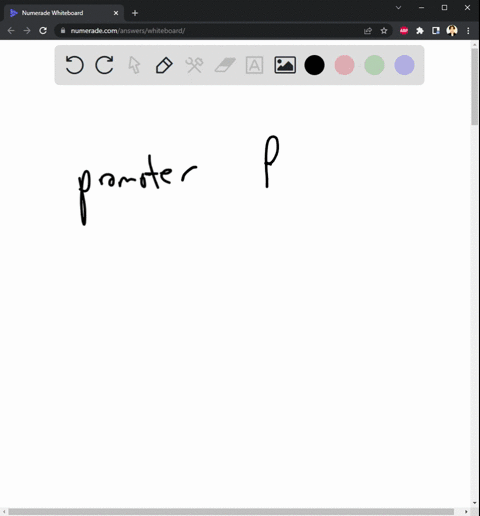Open the Chrome extensions puzzle menu
480x516 pixels.
click(x=420, y=31)
